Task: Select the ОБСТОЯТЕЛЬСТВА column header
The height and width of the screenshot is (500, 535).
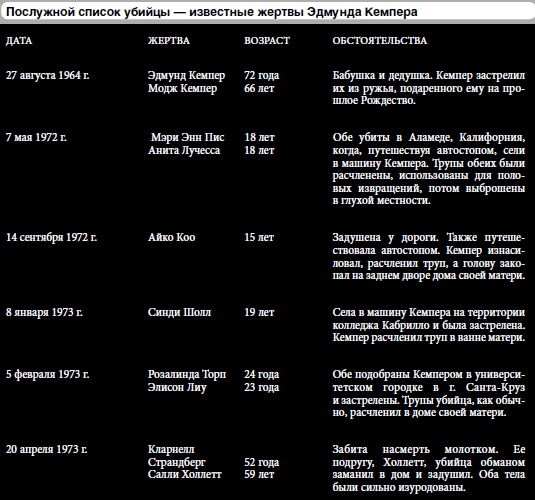Action: (x=380, y=41)
